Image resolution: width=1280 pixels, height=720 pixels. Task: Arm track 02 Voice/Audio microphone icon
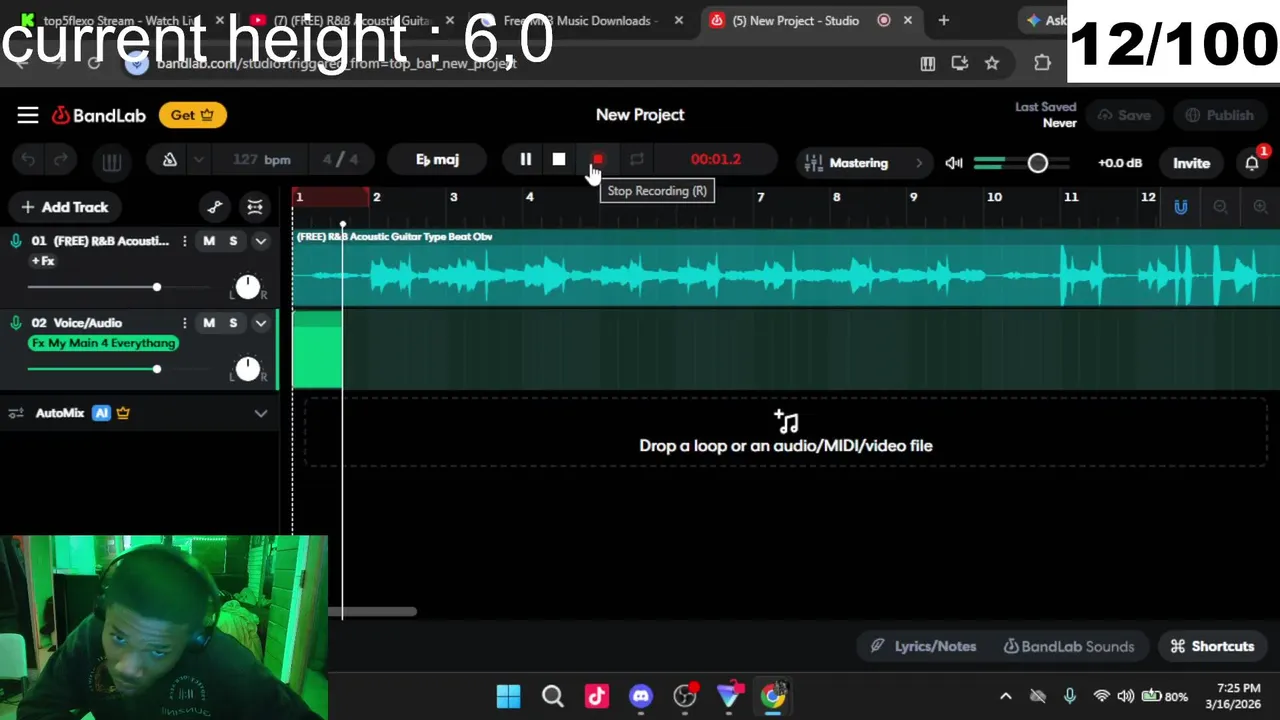15,323
